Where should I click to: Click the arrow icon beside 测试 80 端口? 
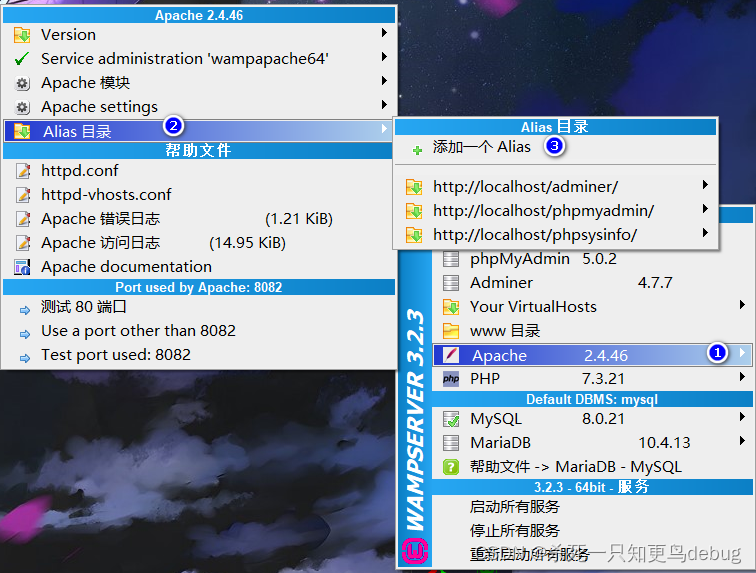(25, 310)
